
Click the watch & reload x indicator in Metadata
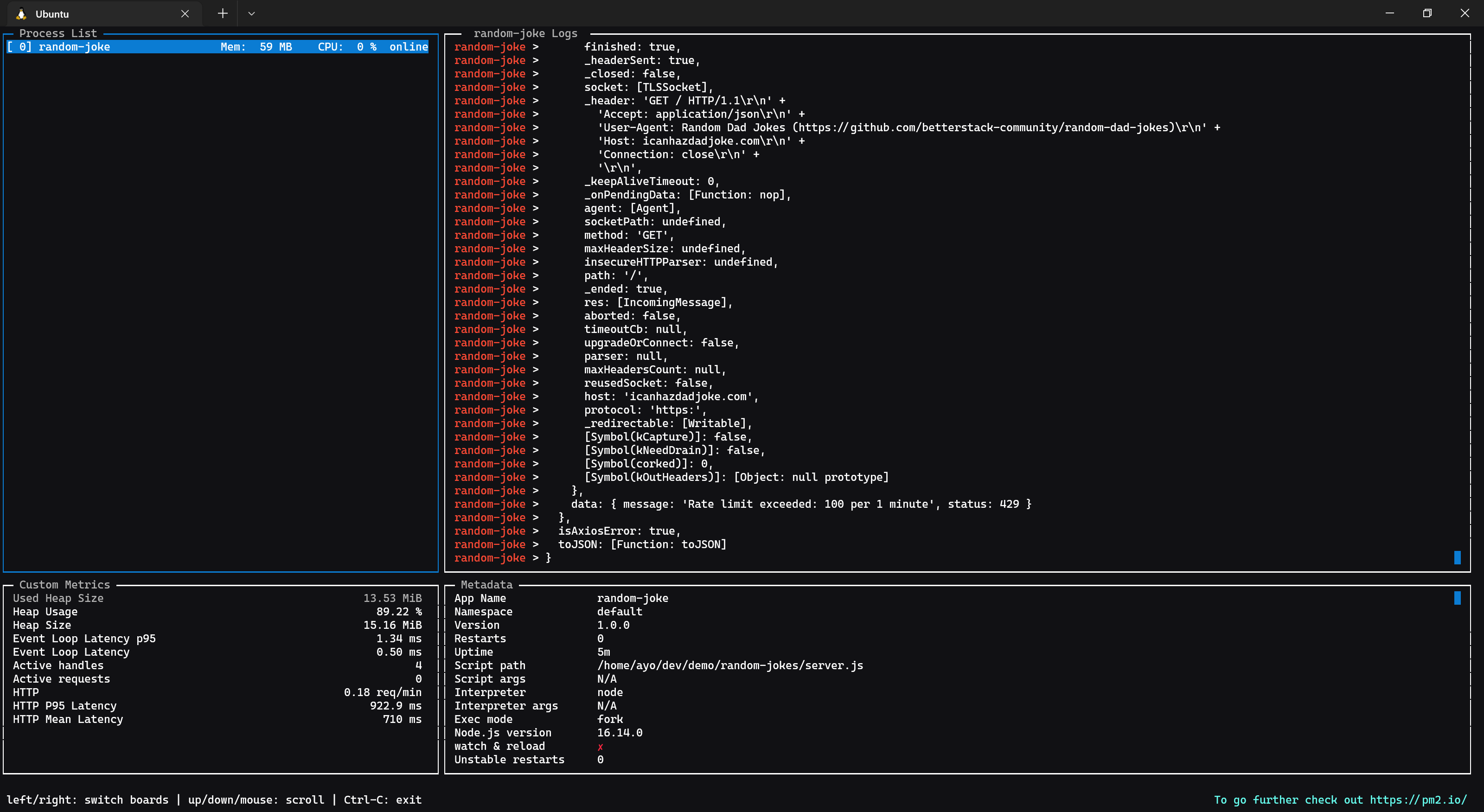tap(601, 746)
